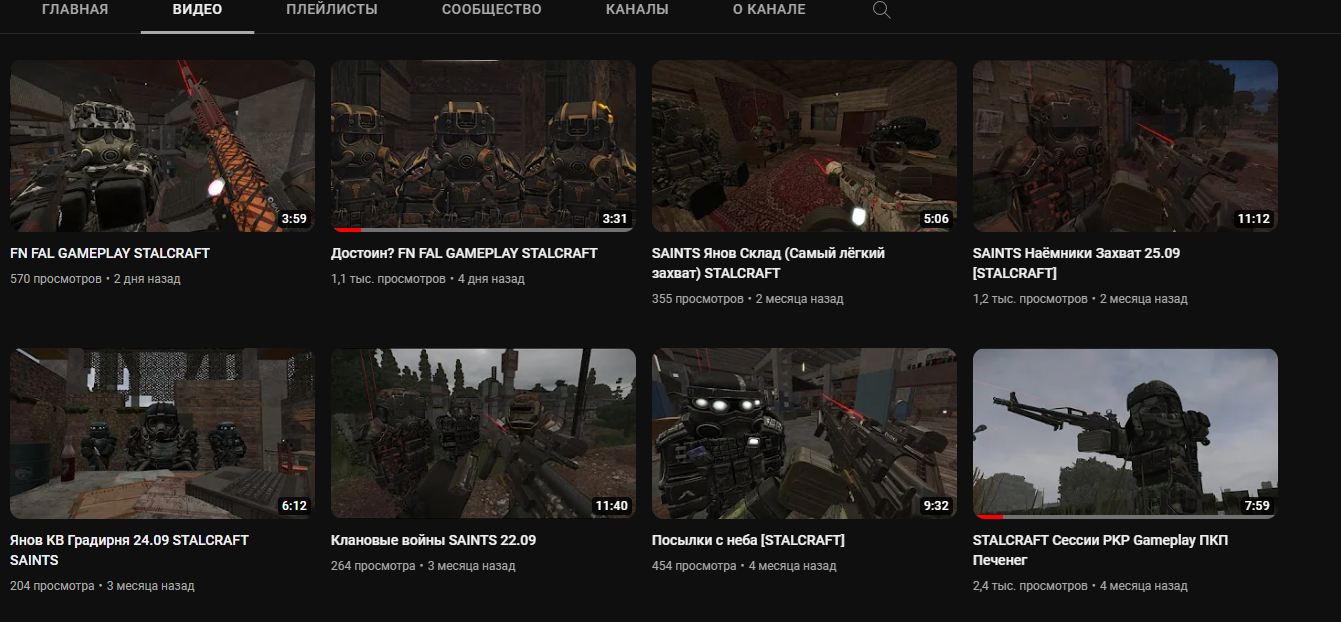1341x622 pixels.
Task: Open the Янов КВ Градирня video thumbnail
Action: click(x=162, y=434)
